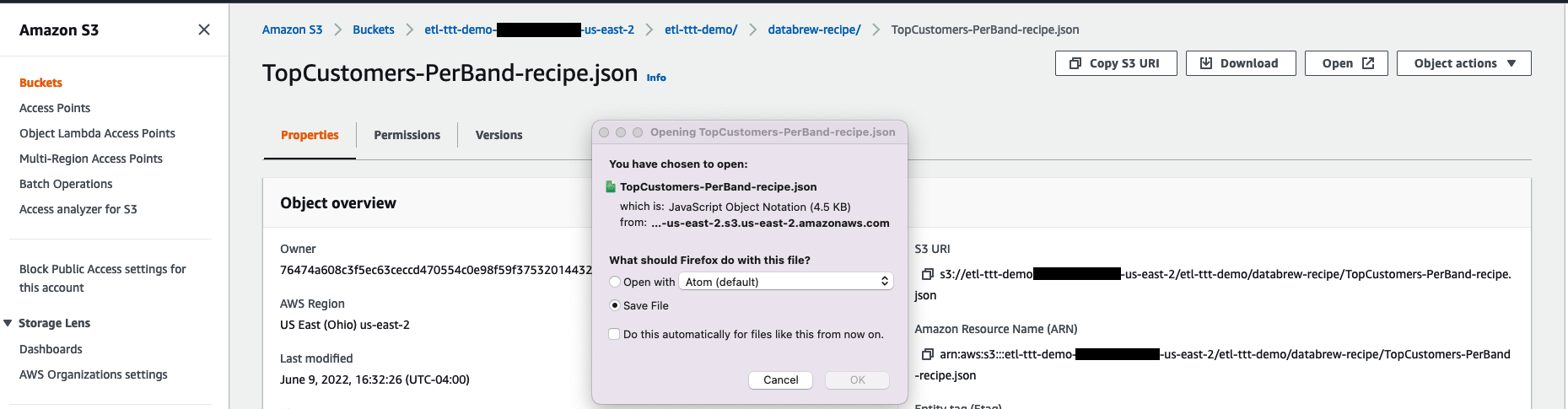Open Access Points in the sidebar

point(55,108)
